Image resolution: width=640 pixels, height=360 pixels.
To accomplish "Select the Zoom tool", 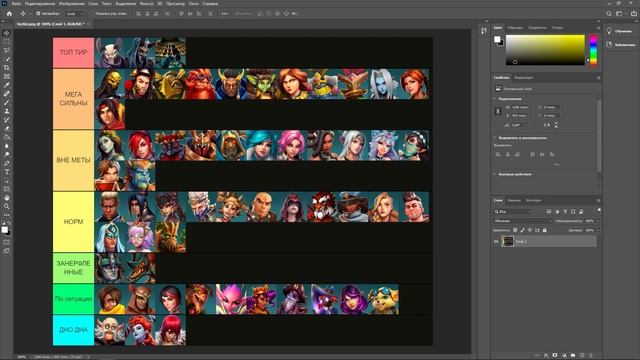I will coord(7,206).
